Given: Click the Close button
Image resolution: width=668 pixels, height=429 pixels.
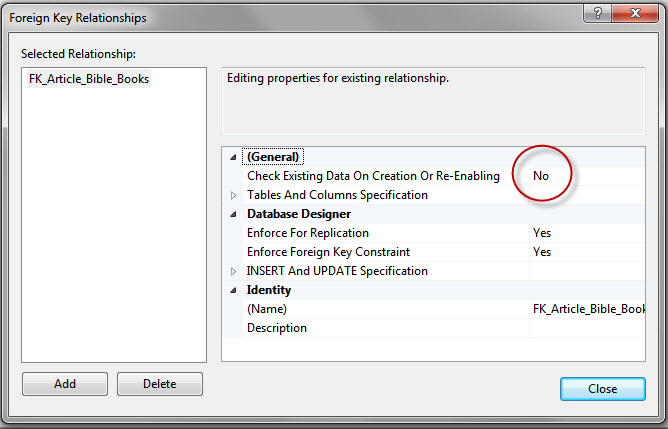Looking at the screenshot, I should click(x=603, y=389).
